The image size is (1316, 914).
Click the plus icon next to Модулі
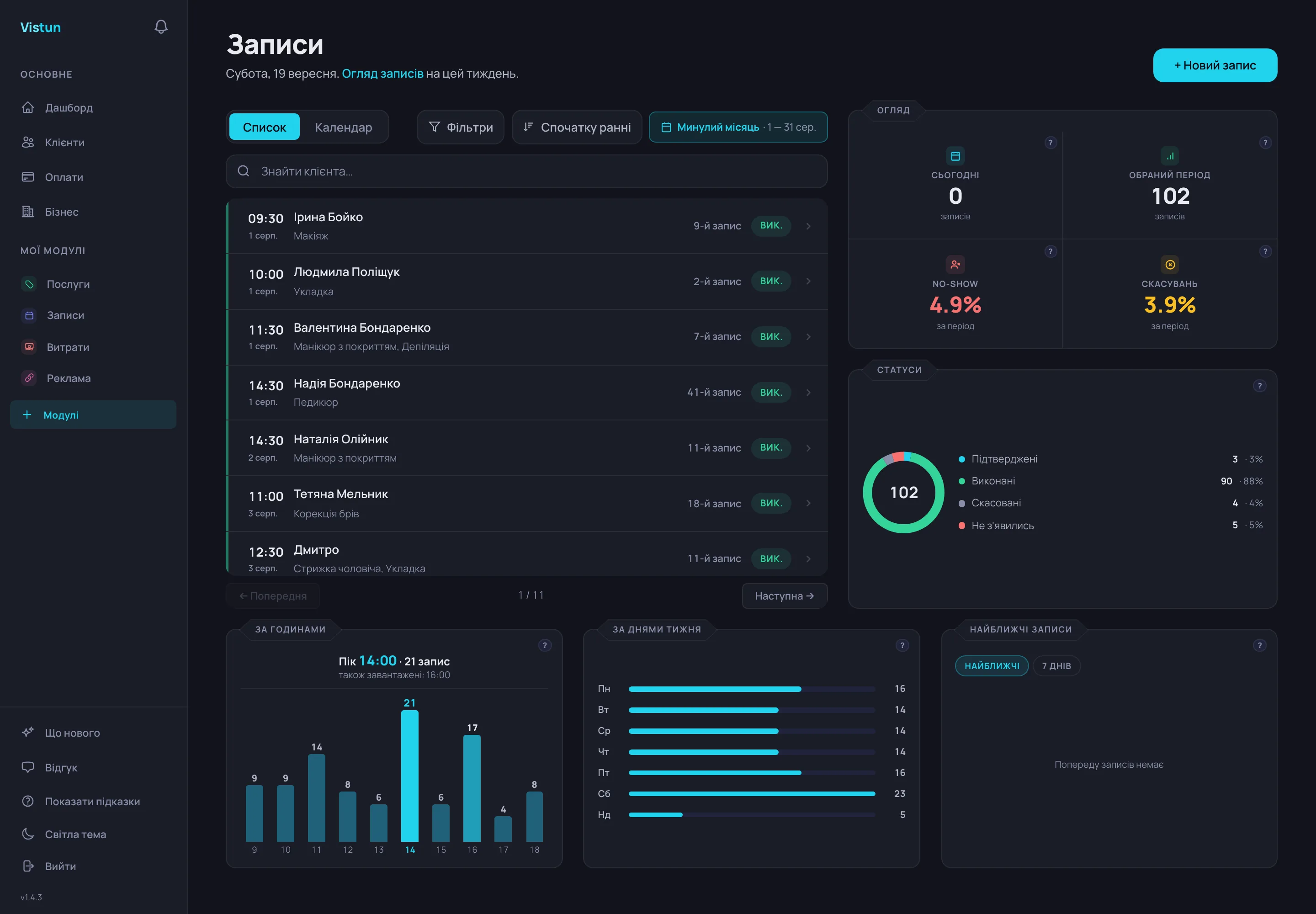tap(27, 414)
